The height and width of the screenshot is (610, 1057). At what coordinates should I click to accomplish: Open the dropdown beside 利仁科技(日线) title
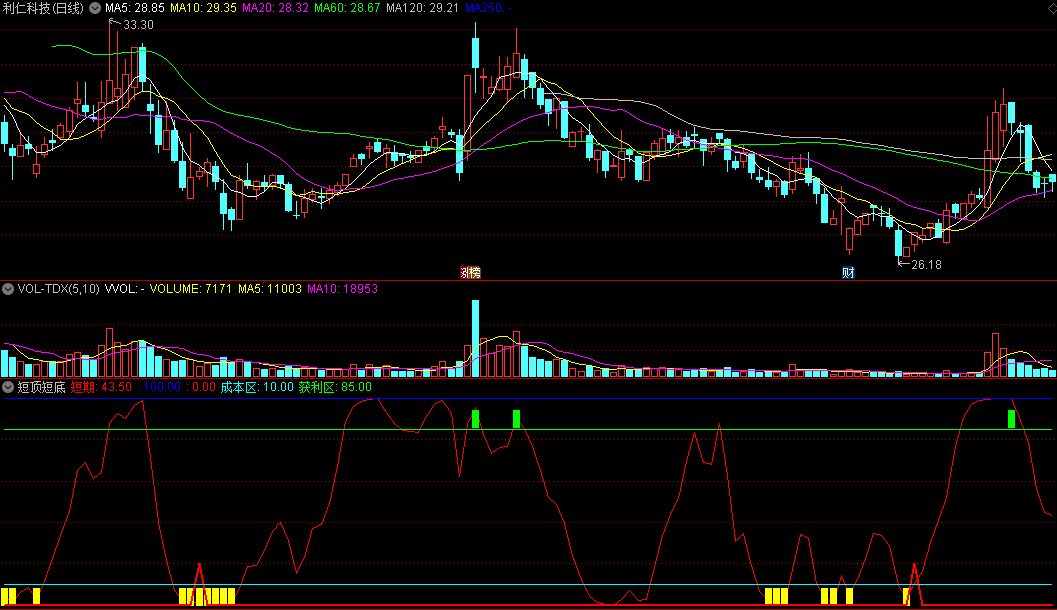95,8
